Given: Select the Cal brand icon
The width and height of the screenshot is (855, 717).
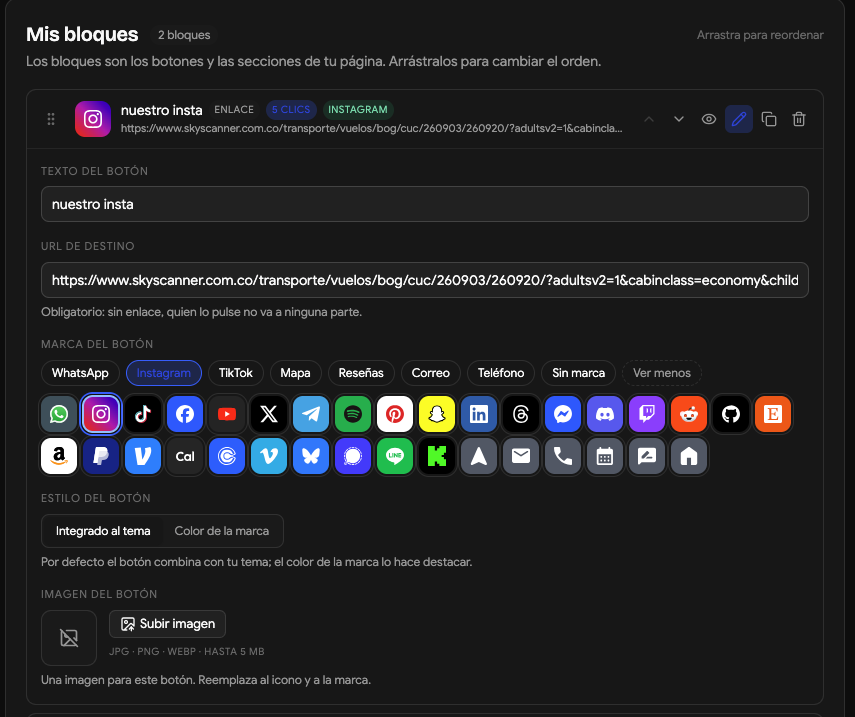Looking at the screenshot, I should (x=185, y=456).
